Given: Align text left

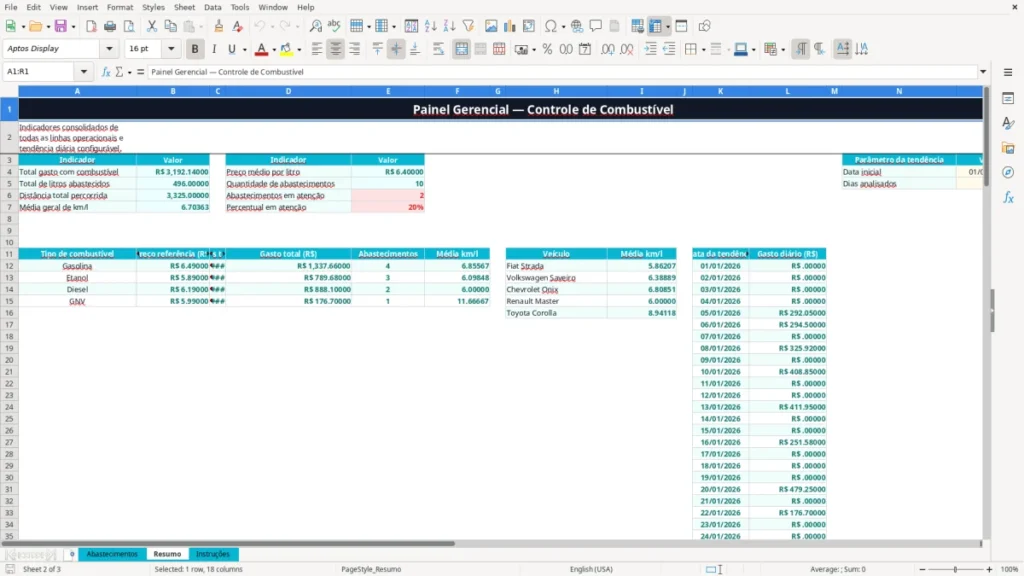Looking at the screenshot, I should [x=317, y=49].
